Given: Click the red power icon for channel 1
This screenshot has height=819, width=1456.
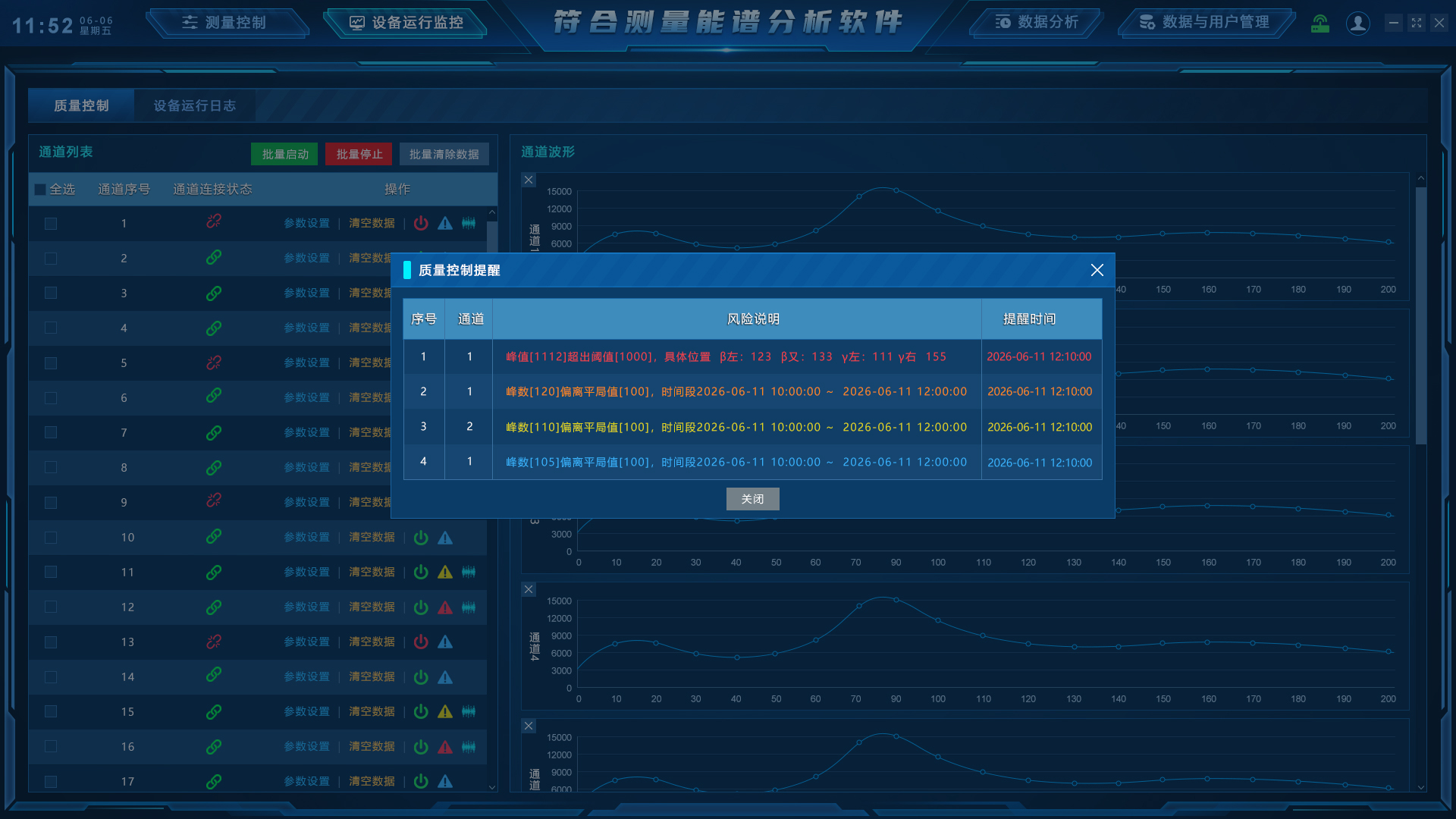Looking at the screenshot, I should tap(421, 223).
